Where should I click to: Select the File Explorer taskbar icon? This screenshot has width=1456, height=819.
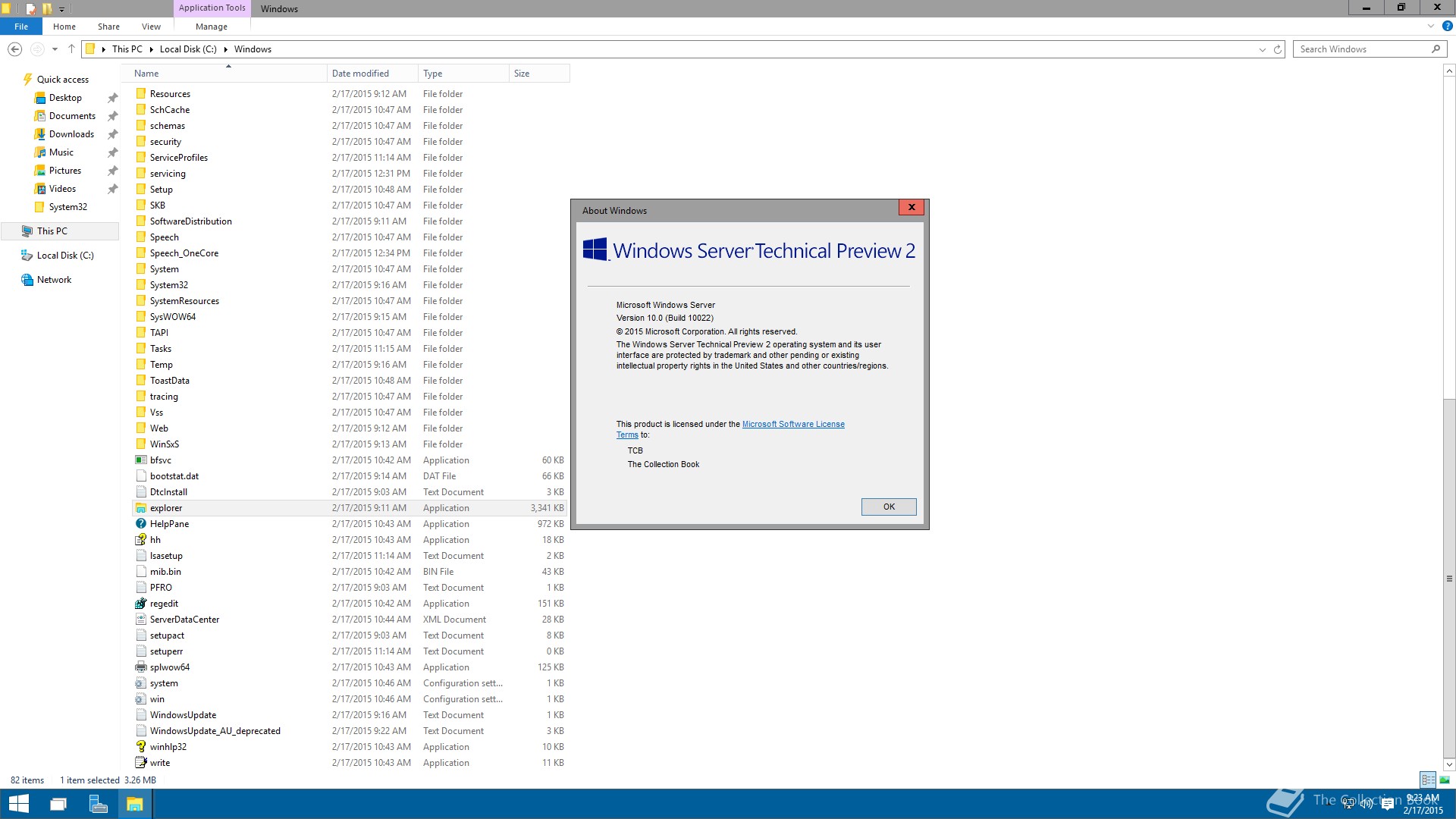(x=135, y=804)
